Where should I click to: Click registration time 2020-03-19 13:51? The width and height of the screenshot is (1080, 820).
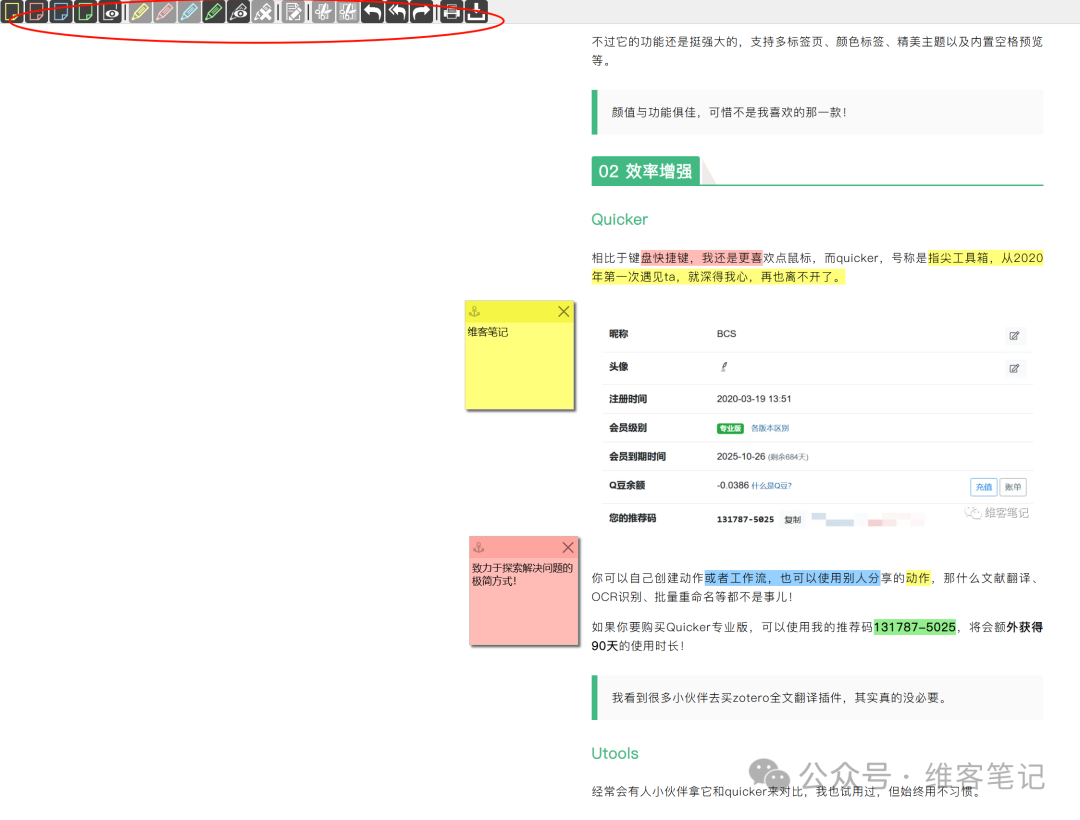[x=754, y=399]
